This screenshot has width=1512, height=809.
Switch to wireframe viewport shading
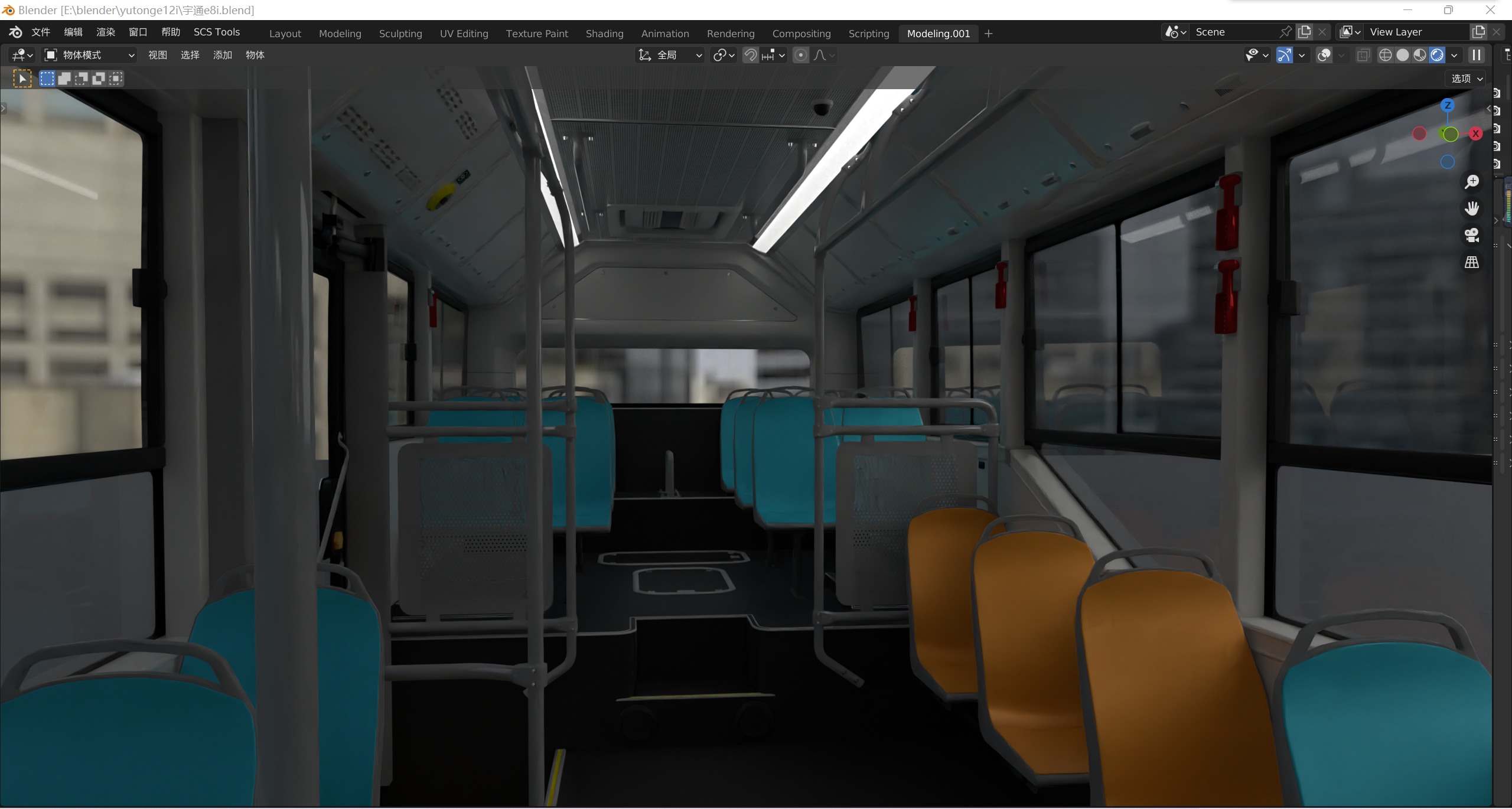pos(1385,55)
